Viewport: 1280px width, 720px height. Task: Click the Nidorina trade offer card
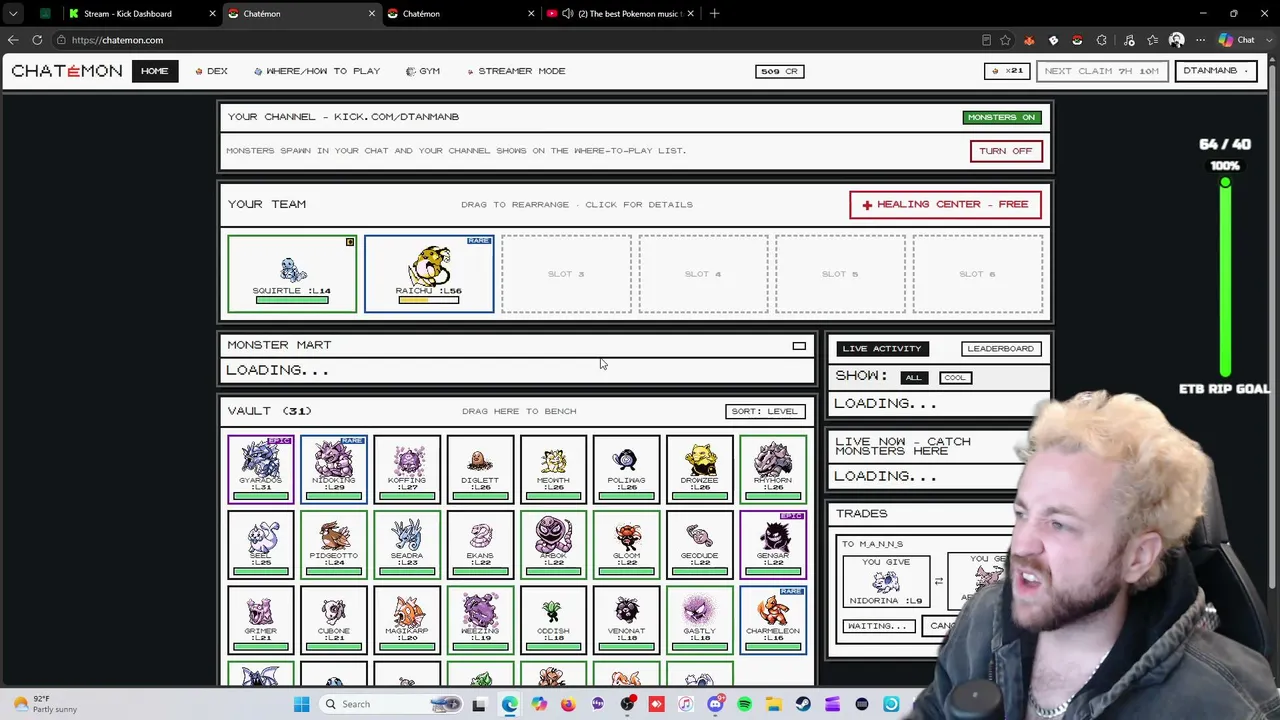[886, 582]
